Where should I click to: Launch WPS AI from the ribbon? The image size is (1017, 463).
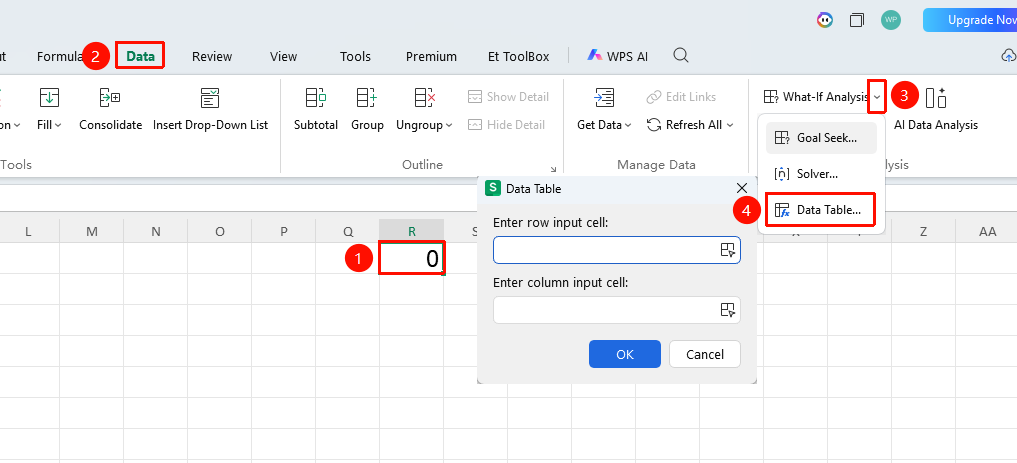coord(617,56)
